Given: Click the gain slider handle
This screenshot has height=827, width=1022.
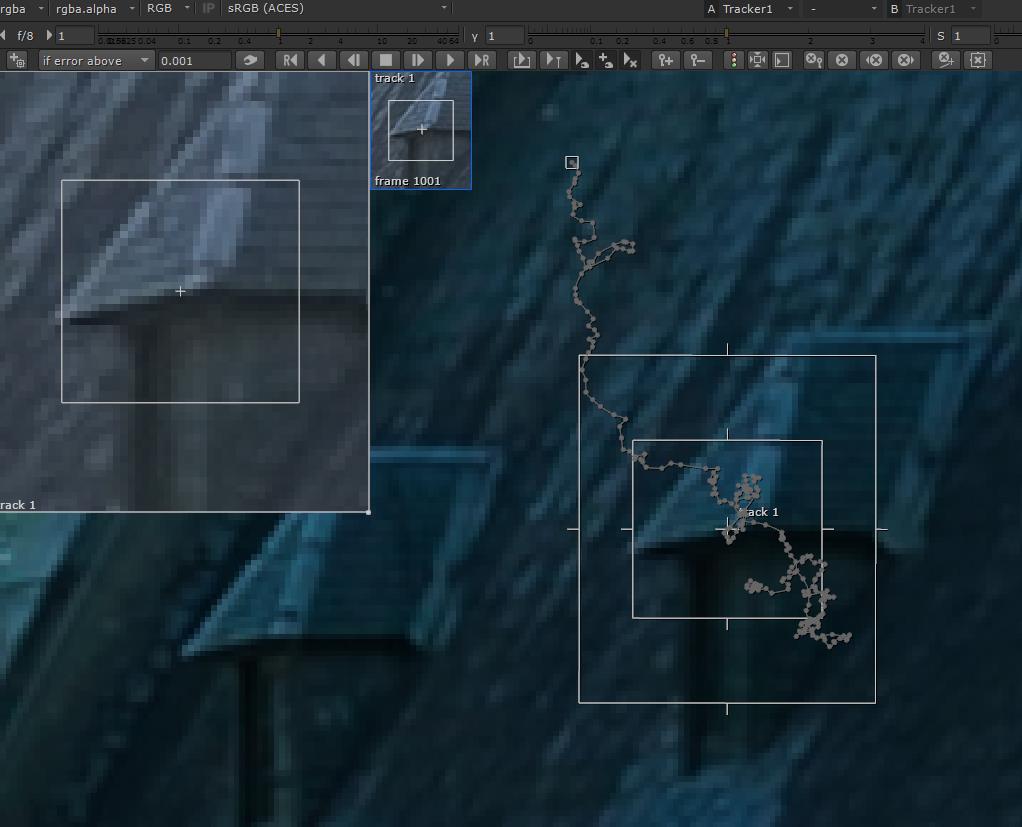Looking at the screenshot, I should click(278, 35).
